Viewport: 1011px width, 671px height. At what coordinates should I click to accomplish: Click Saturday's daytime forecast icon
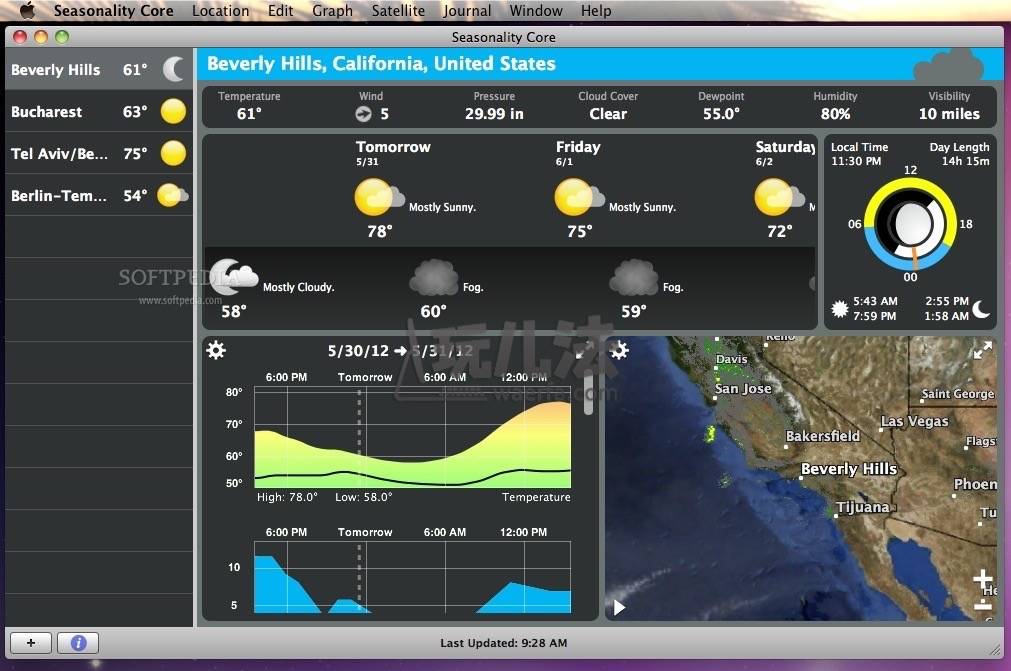coord(779,197)
